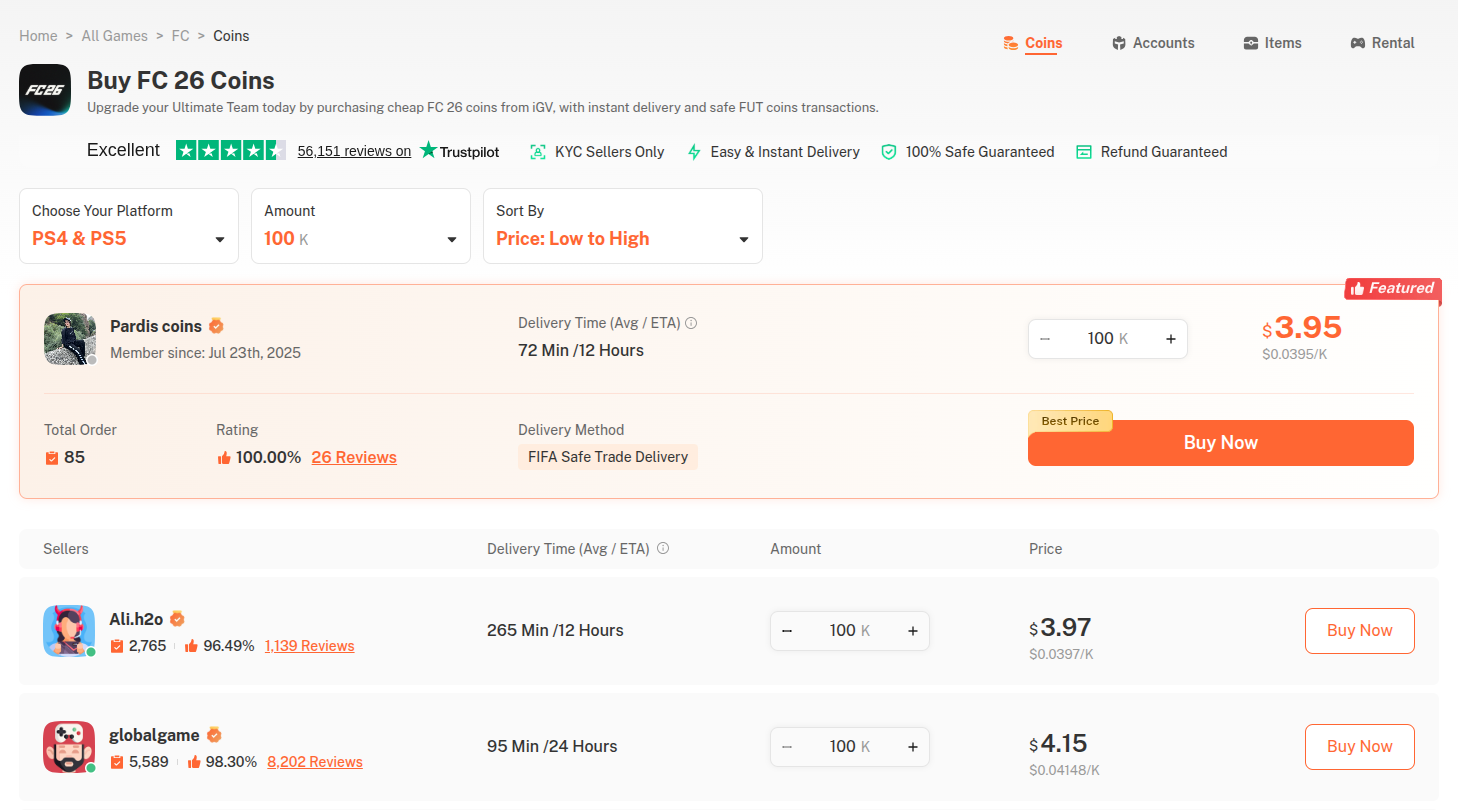
Task: Expand the Amount dropdown
Action: tap(360, 226)
